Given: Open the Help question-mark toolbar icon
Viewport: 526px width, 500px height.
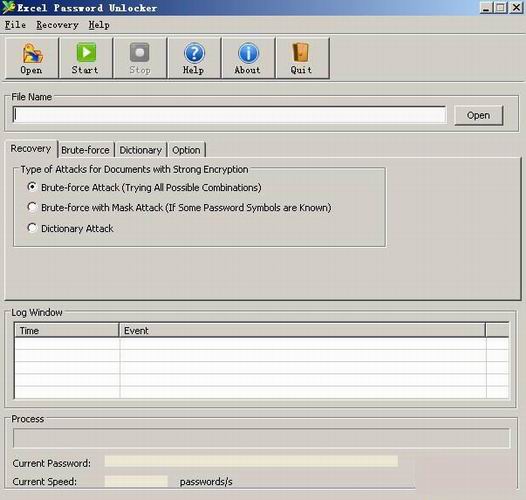Looking at the screenshot, I should [194, 58].
